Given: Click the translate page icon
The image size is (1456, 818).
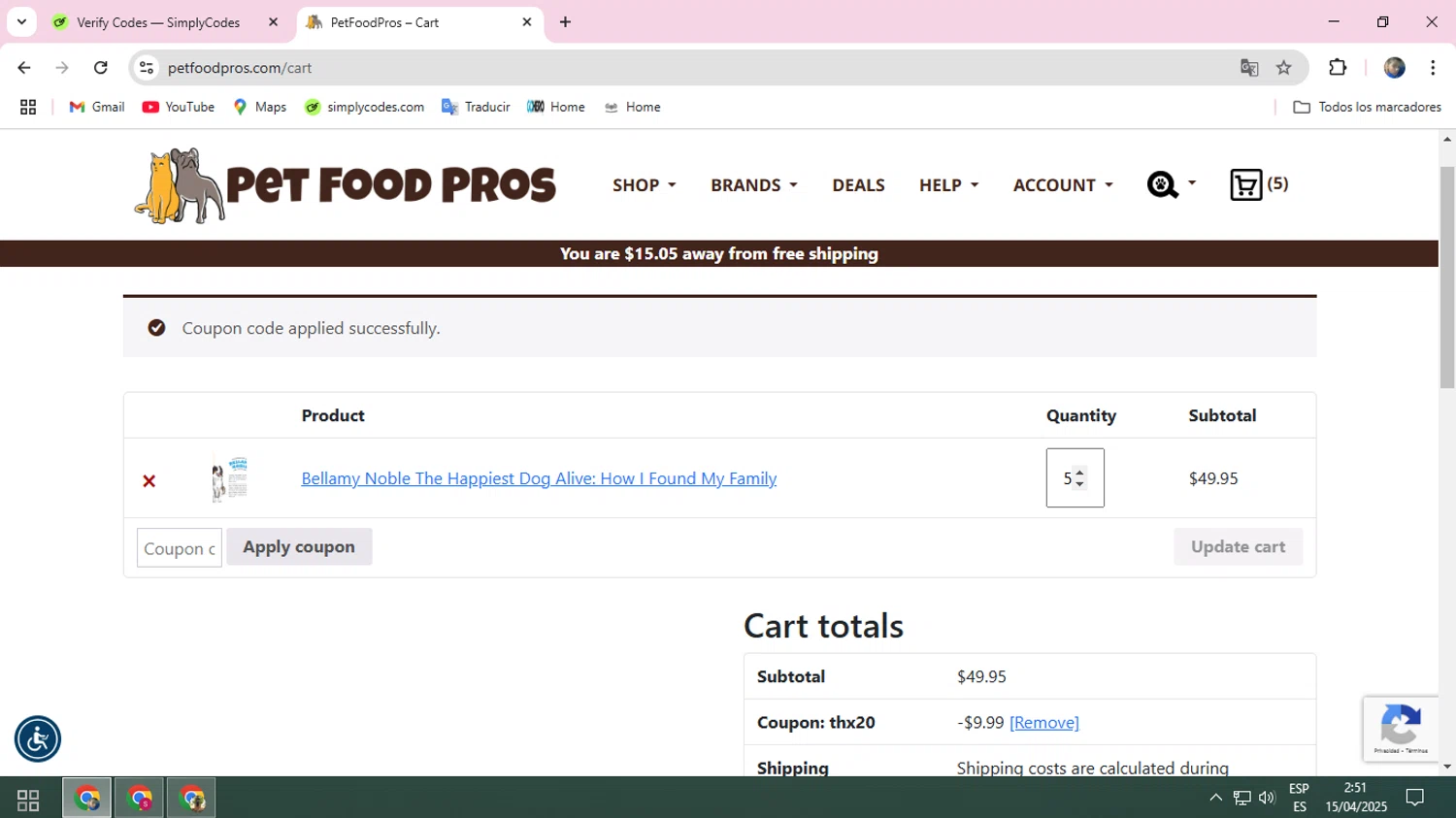Looking at the screenshot, I should tap(1249, 68).
